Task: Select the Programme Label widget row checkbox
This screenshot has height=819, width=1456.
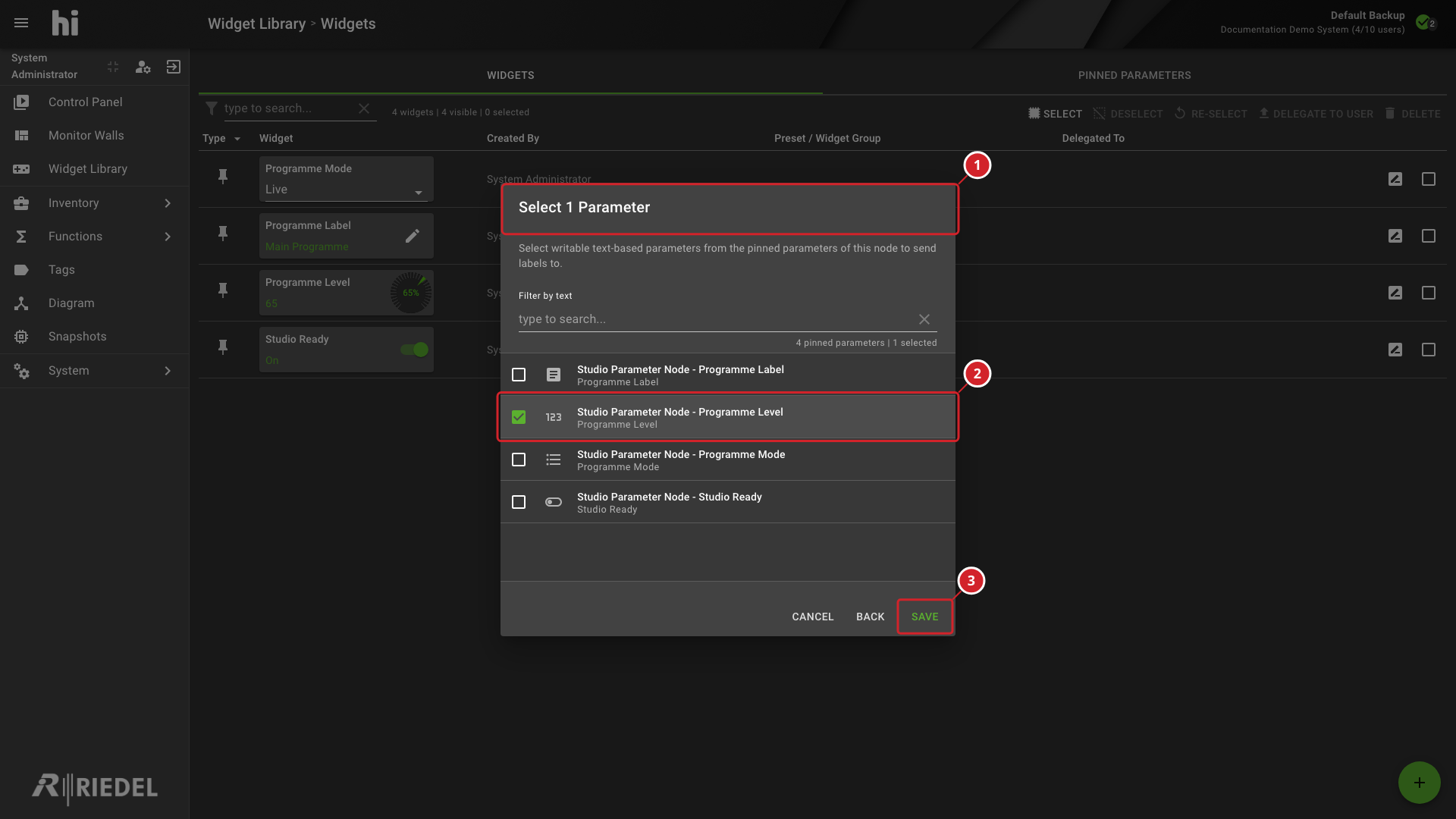Action: tap(1429, 236)
